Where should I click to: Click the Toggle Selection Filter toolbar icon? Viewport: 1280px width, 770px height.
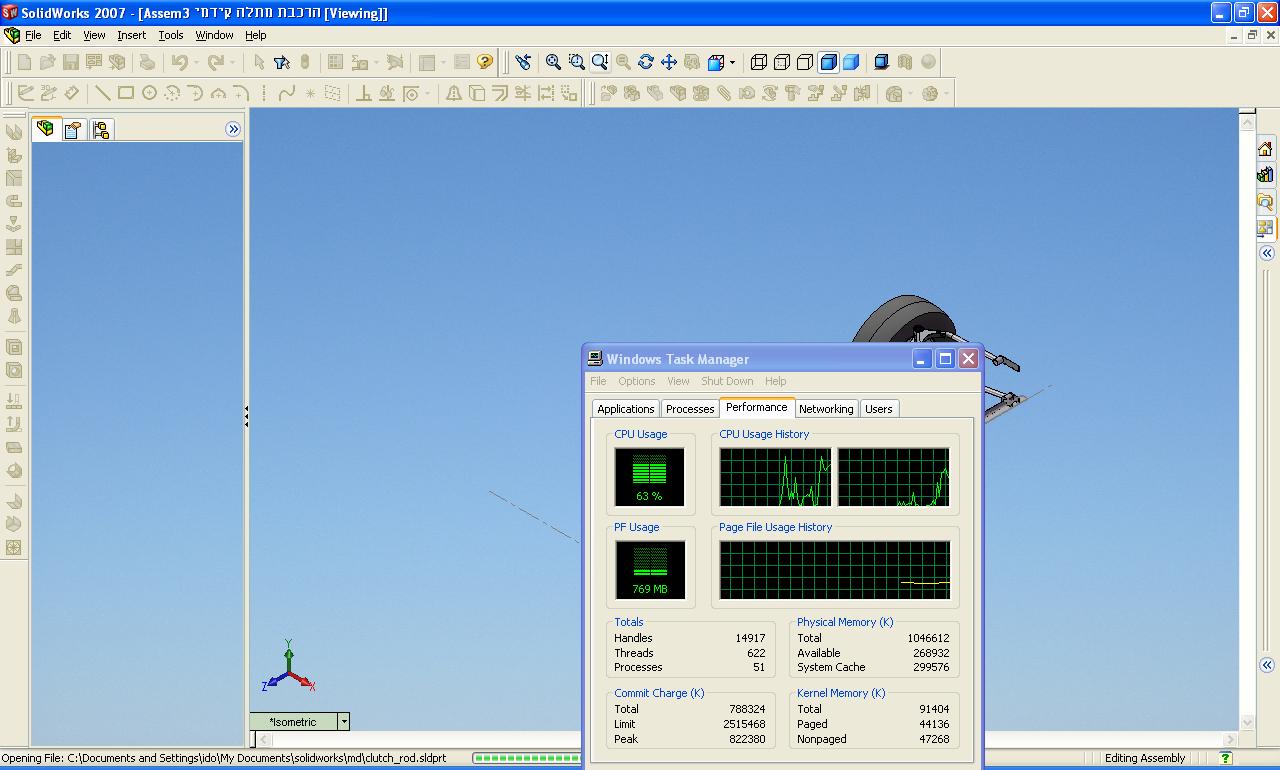point(282,62)
